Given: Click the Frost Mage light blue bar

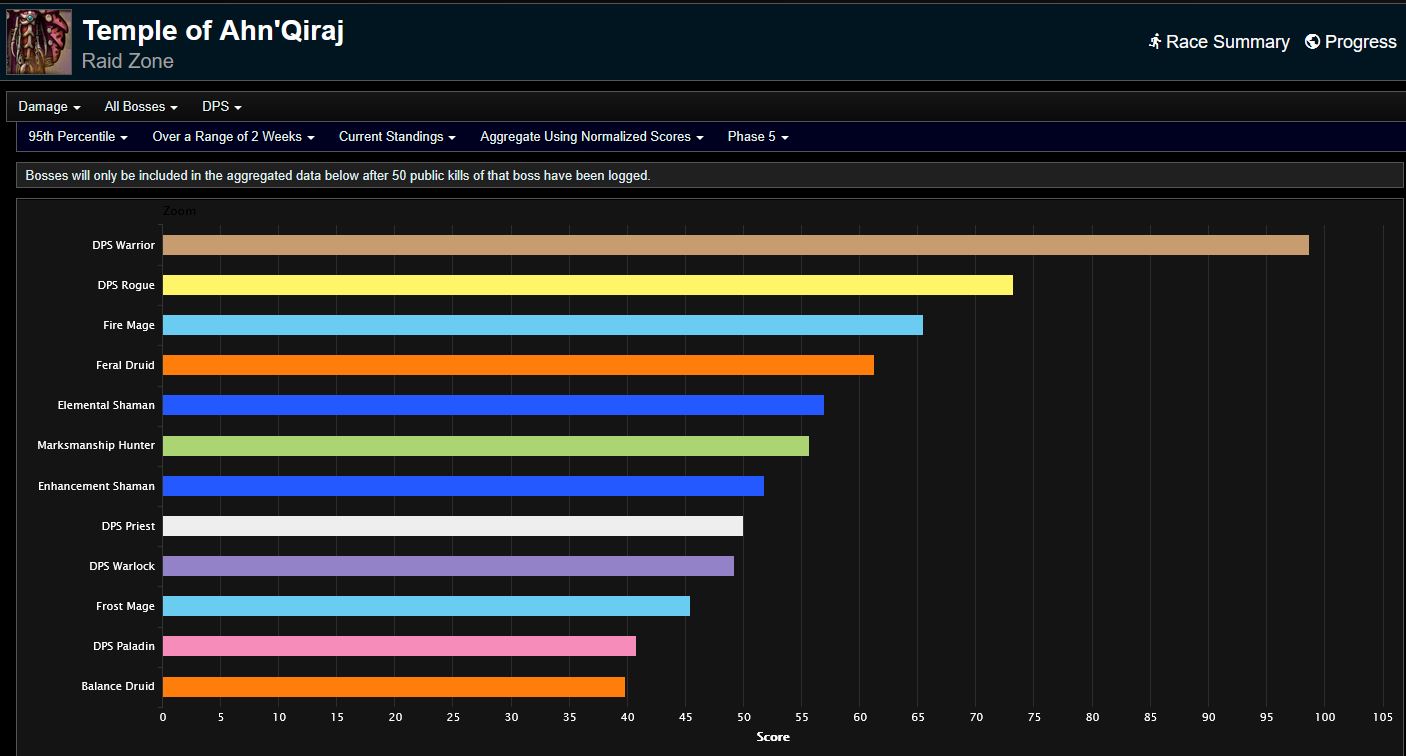Looking at the screenshot, I should pyautogui.click(x=426, y=606).
